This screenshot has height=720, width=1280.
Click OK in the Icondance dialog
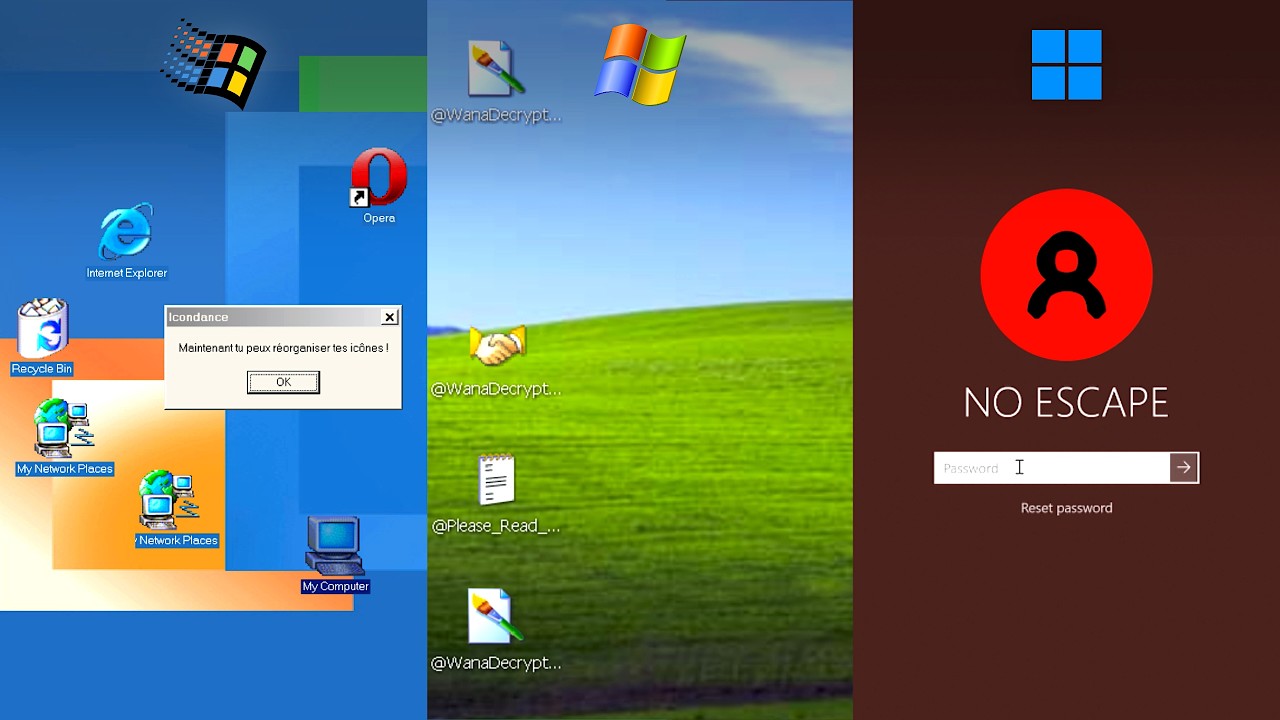point(283,382)
